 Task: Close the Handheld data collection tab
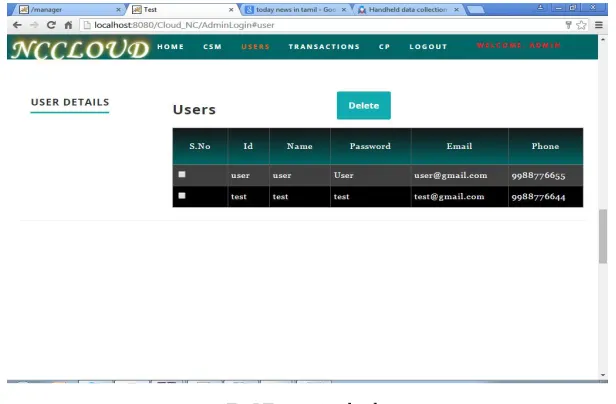(x=456, y=9)
